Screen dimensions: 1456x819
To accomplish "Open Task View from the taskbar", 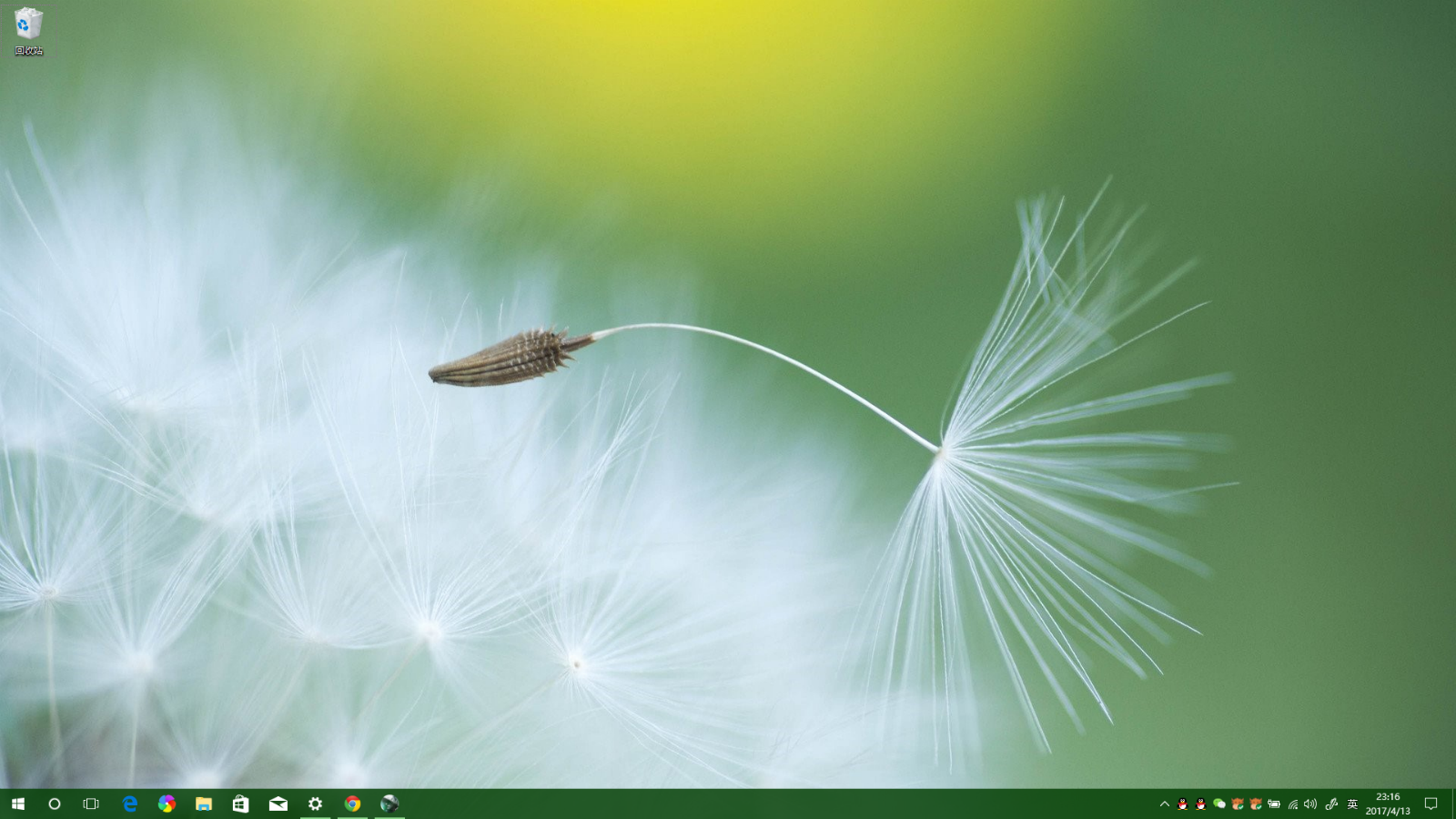I will (91, 804).
